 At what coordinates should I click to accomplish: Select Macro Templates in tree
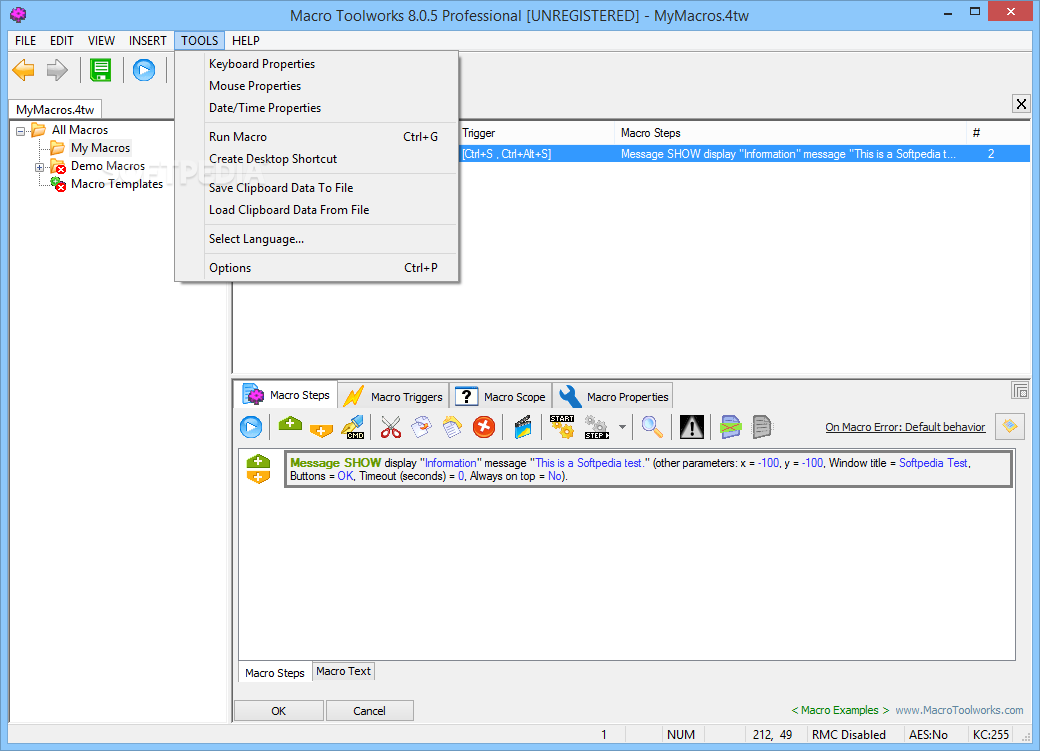click(117, 184)
